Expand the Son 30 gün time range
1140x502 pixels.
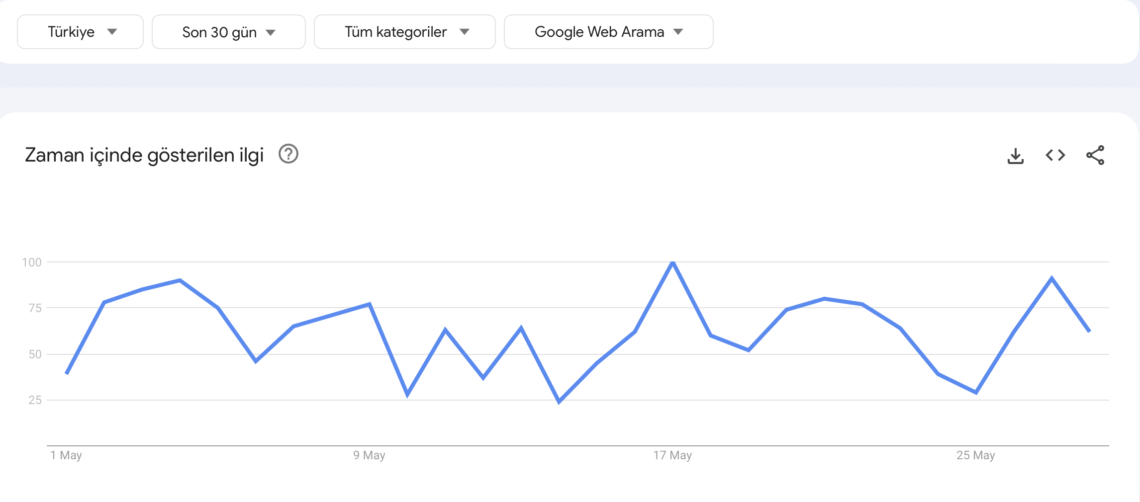[x=228, y=32]
